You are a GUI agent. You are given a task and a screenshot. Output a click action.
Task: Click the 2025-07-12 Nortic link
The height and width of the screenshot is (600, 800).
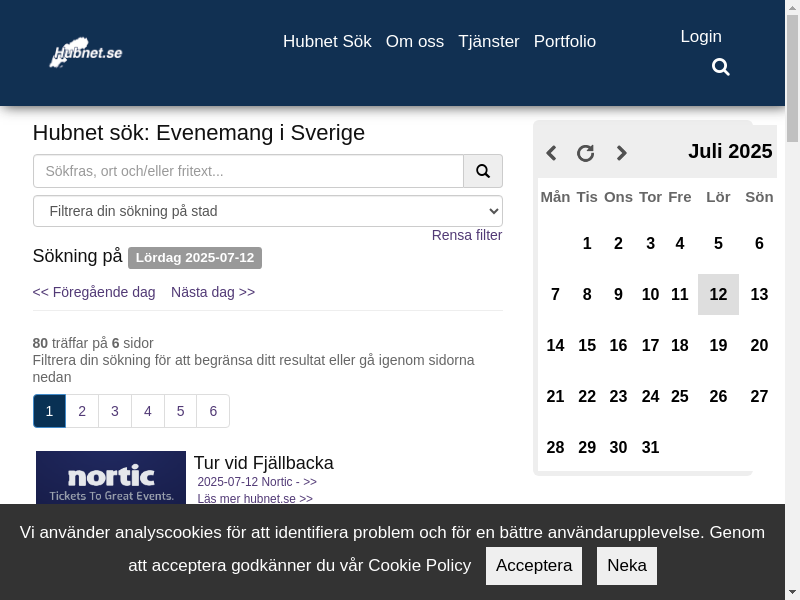click(x=257, y=482)
